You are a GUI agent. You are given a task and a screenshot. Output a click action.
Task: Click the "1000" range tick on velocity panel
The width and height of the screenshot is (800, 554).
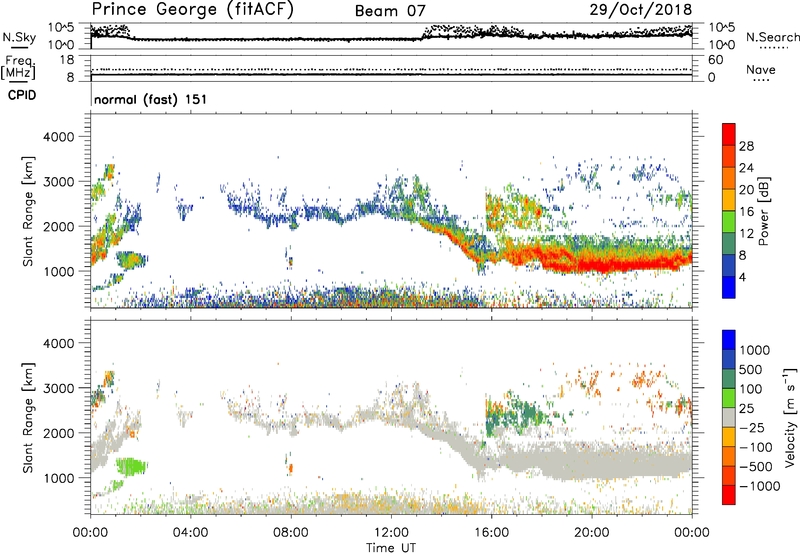click(59, 478)
